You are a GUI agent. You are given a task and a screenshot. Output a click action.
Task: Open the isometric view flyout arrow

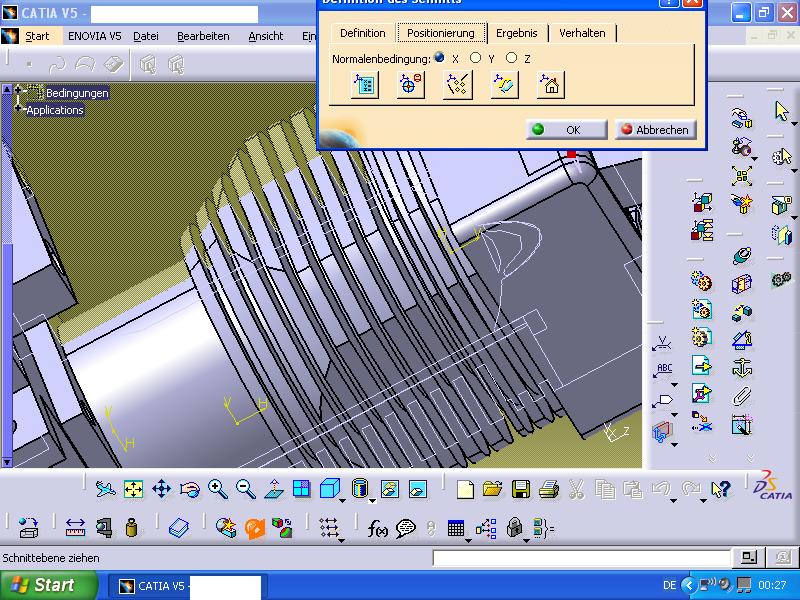coord(342,501)
